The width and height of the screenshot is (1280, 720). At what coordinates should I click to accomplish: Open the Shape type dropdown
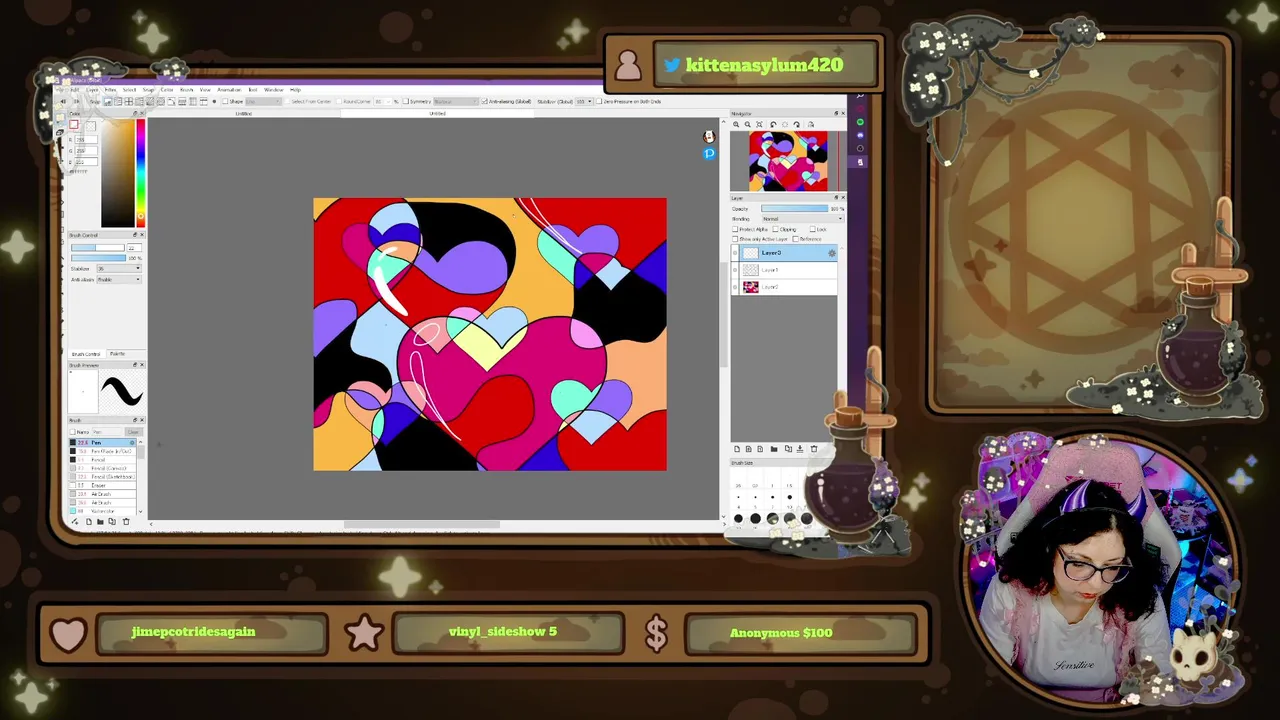pyautogui.click(x=263, y=101)
